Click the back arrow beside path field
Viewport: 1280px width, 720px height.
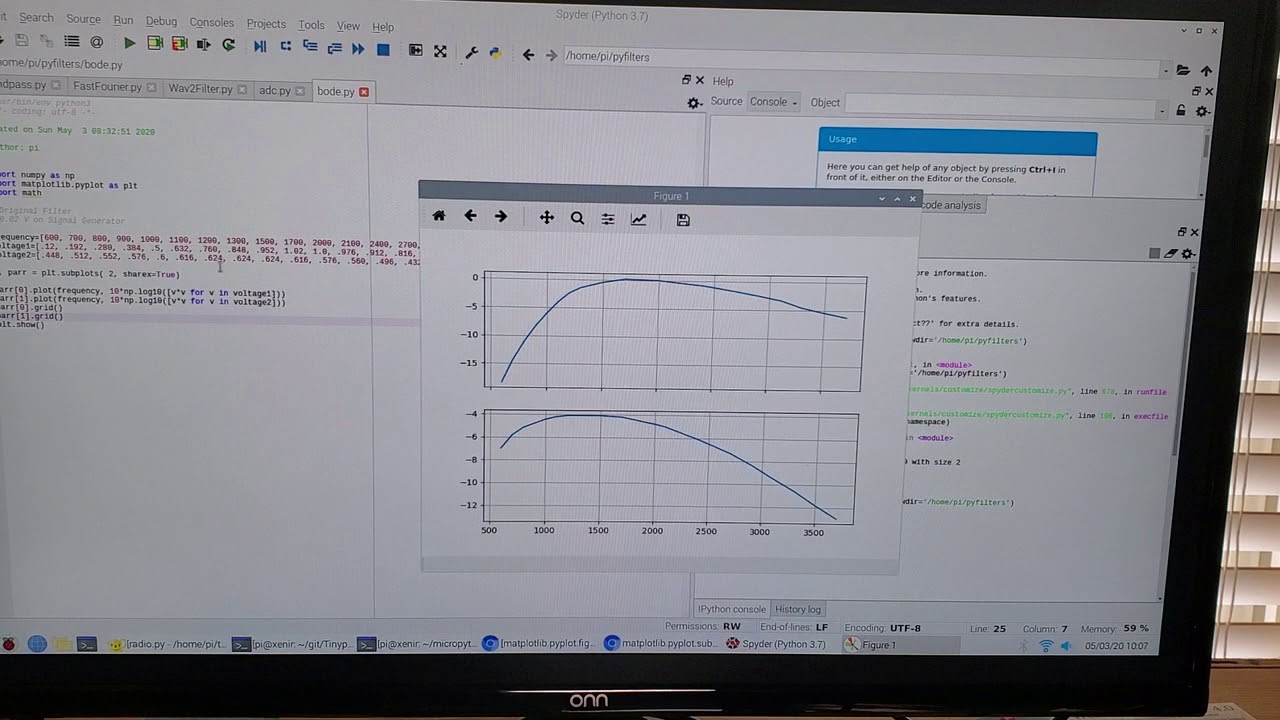point(528,55)
